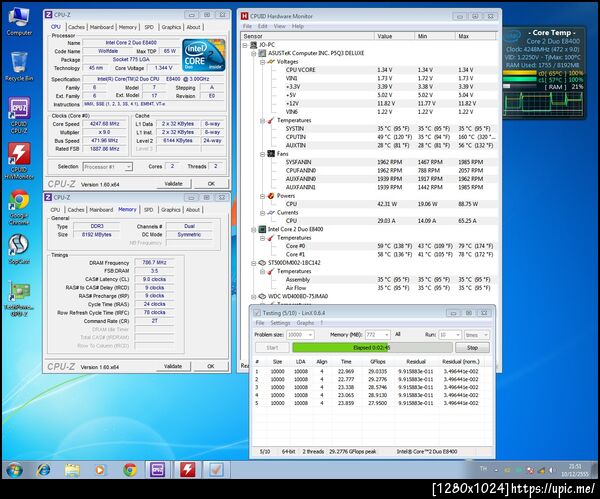
Task: Click the LinX elapsed time progress bar
Action: click(x=372, y=347)
